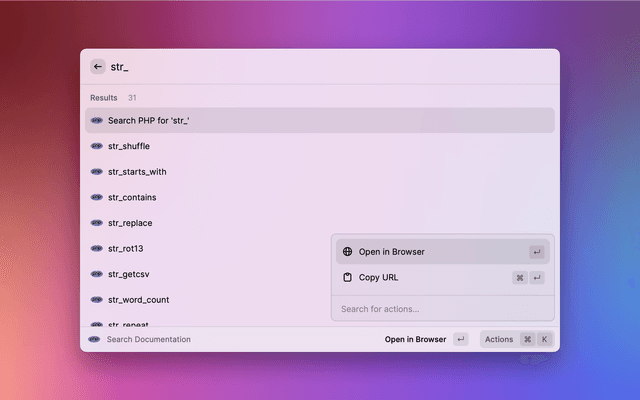Focus the Search for actions field
Screen dimensions: 640x400
(x=441, y=309)
